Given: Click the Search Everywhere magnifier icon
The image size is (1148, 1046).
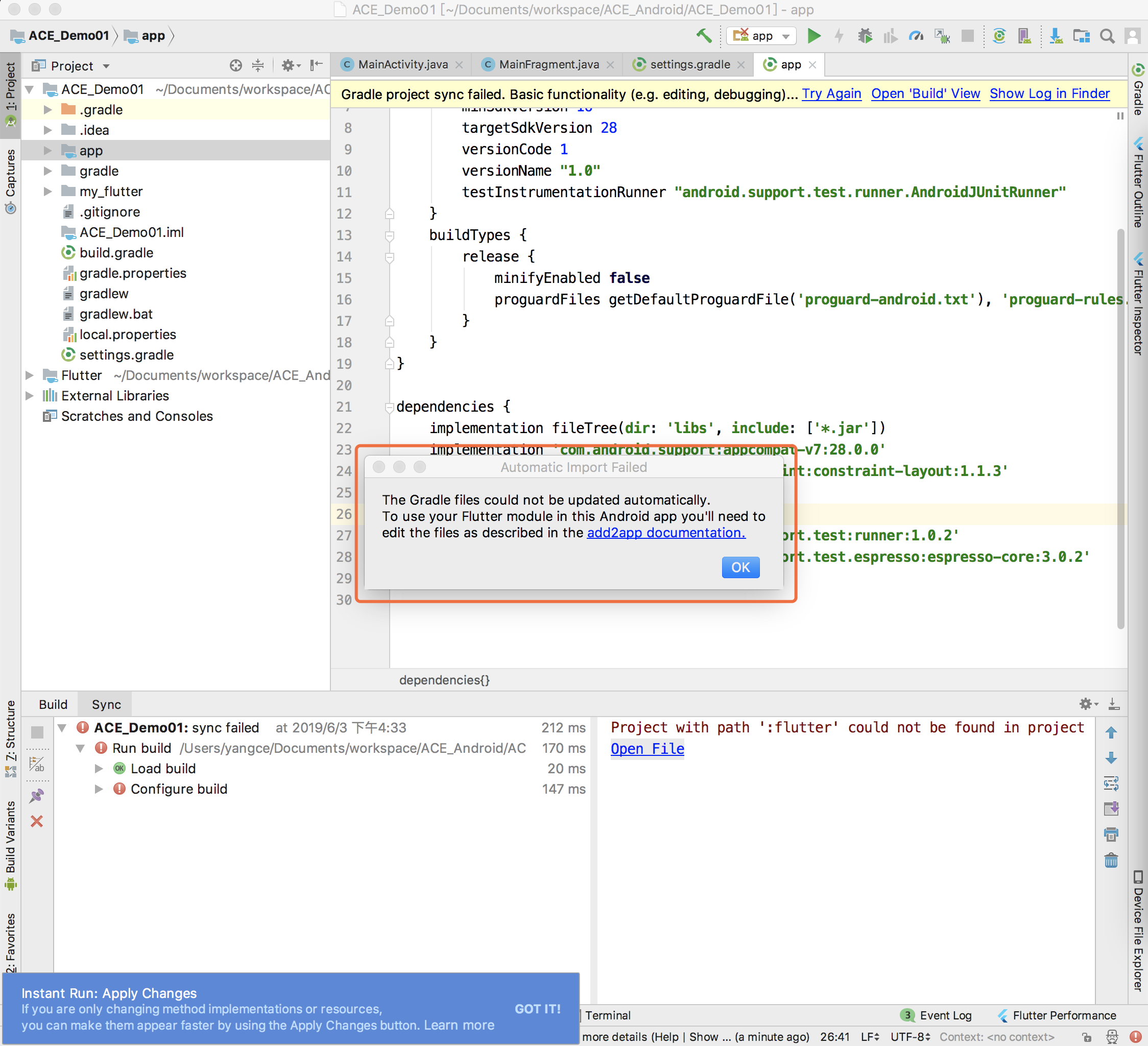Looking at the screenshot, I should point(1107,36).
